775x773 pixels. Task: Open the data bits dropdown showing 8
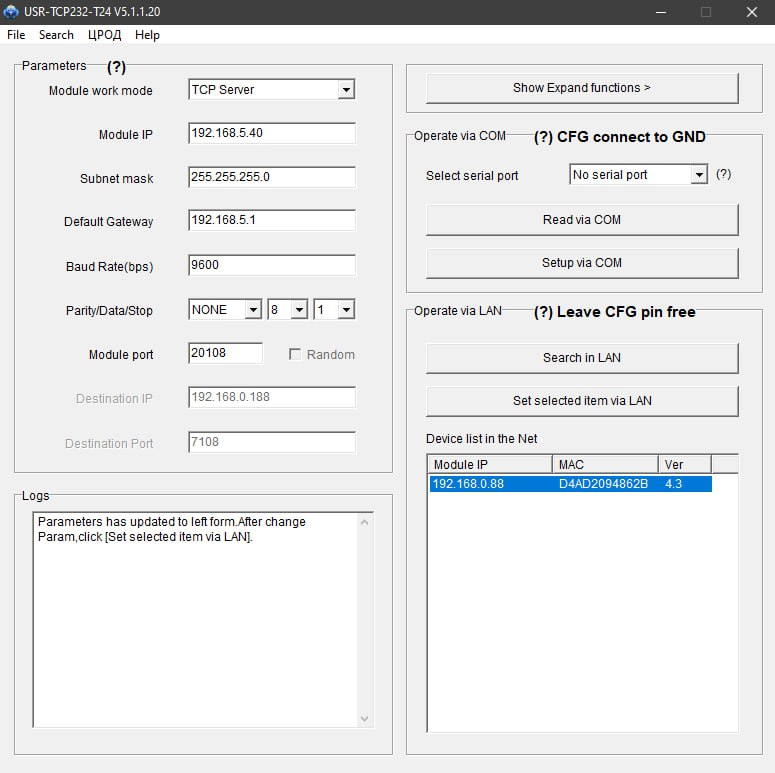[x=299, y=310]
